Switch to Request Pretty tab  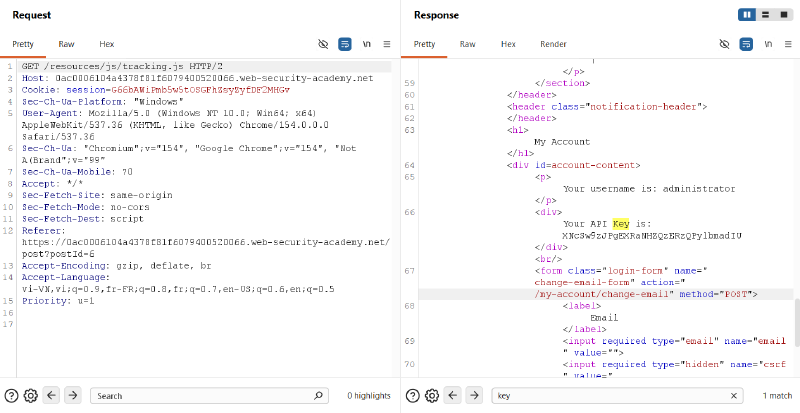[x=23, y=44]
